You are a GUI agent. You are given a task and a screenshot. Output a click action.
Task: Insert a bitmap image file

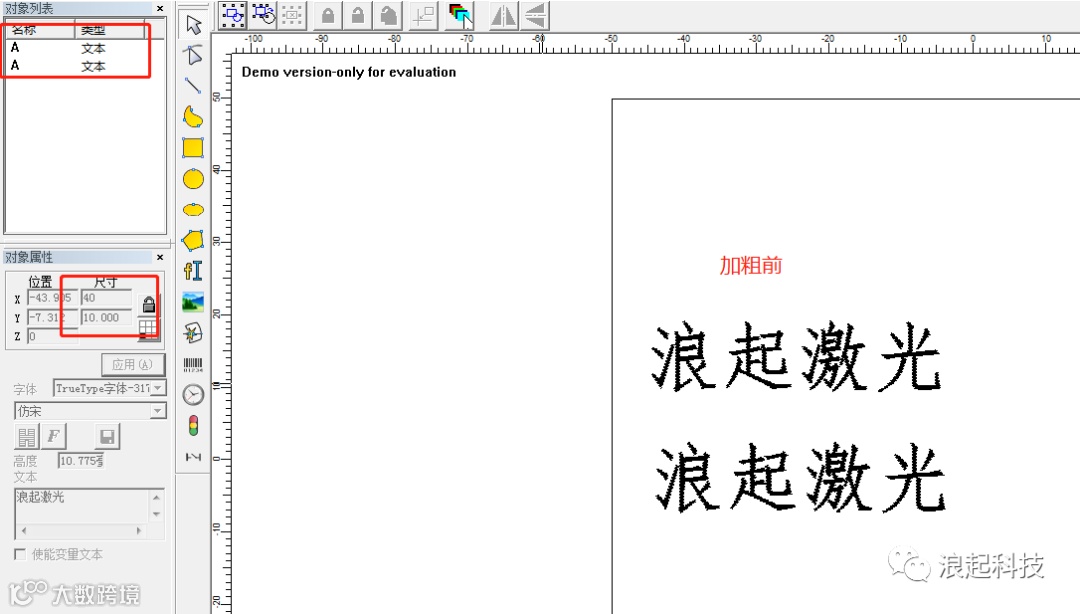pyautogui.click(x=194, y=302)
